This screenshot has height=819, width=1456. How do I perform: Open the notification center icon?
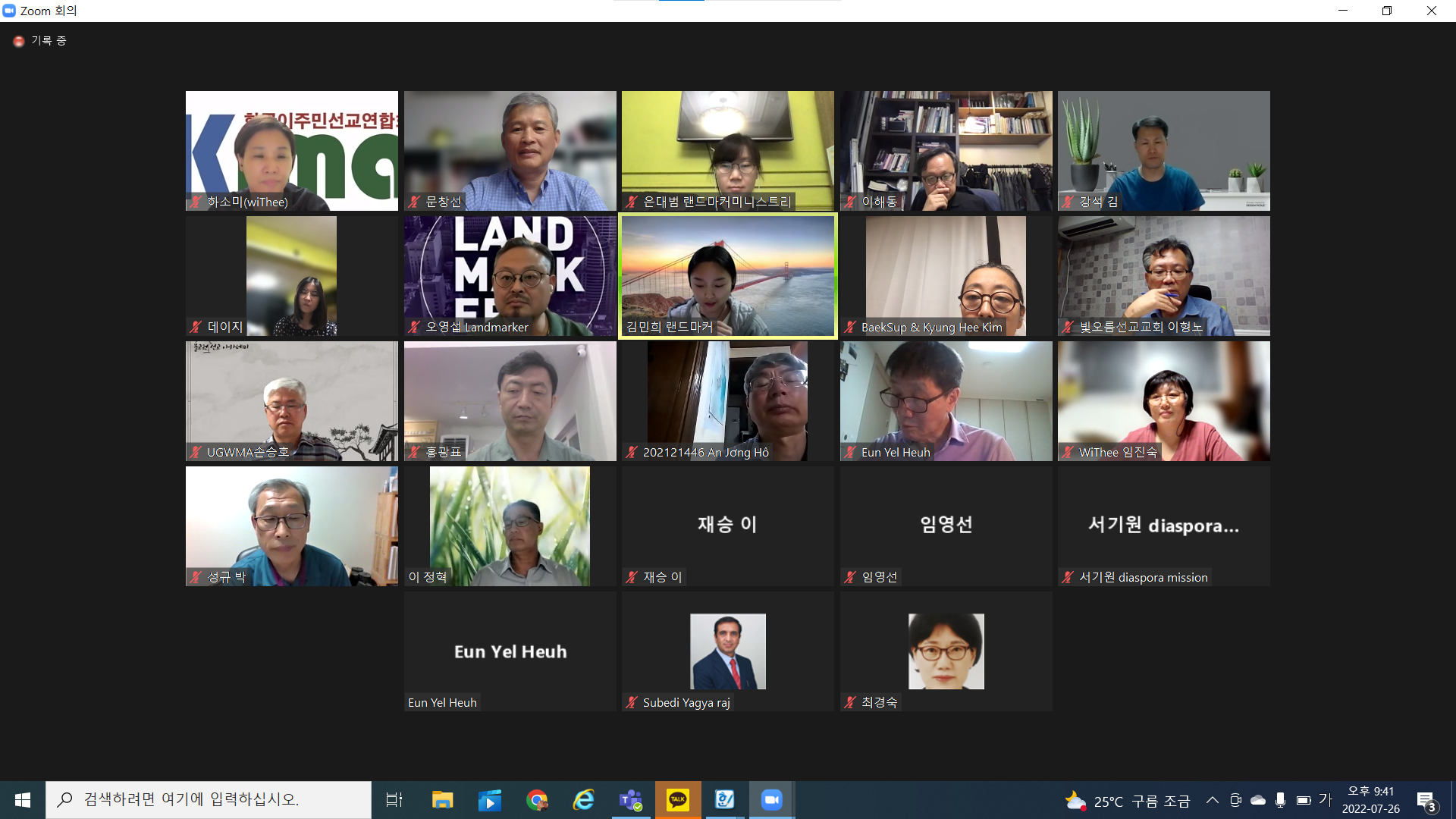pos(1426,801)
